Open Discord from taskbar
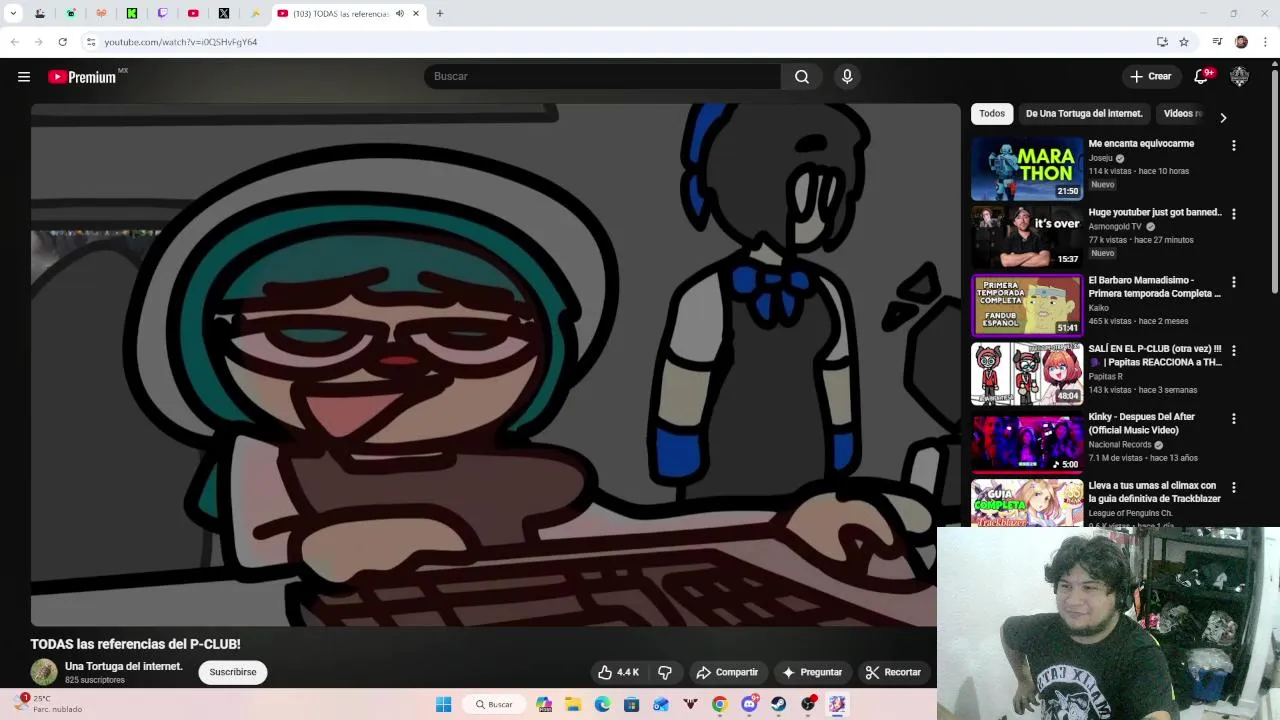The height and width of the screenshot is (720, 1280). click(x=749, y=704)
